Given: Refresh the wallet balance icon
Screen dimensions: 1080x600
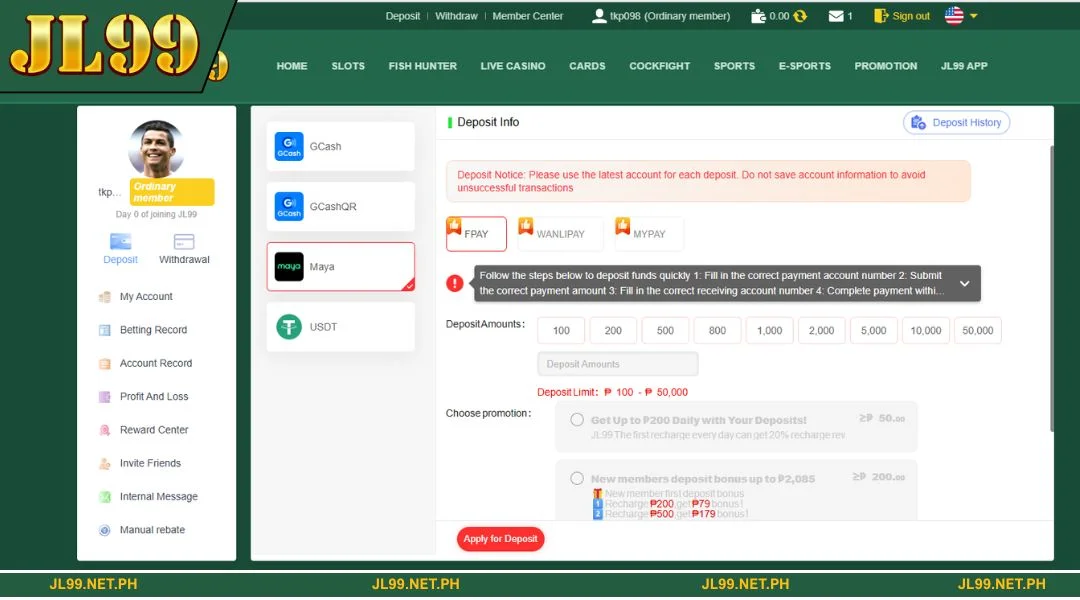Looking at the screenshot, I should click(798, 15).
